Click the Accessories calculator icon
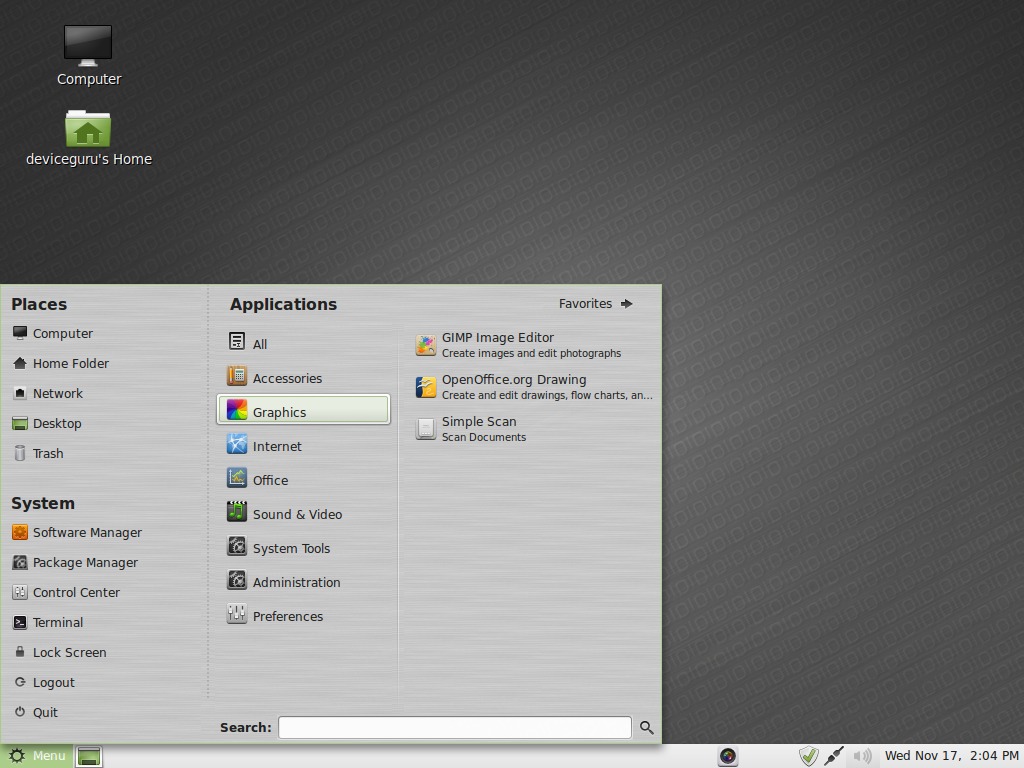Image resolution: width=1024 pixels, height=768 pixels. tap(236, 376)
